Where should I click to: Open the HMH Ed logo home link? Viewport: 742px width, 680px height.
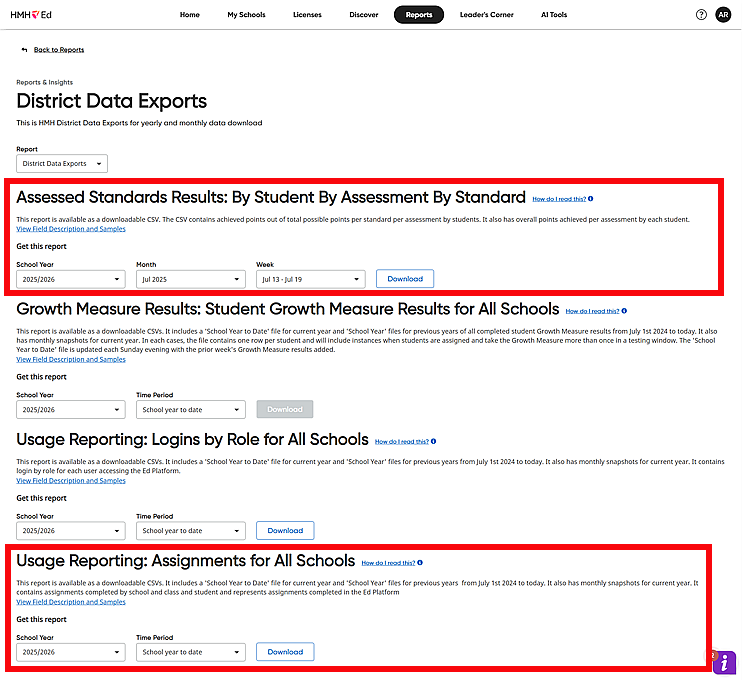tap(31, 15)
